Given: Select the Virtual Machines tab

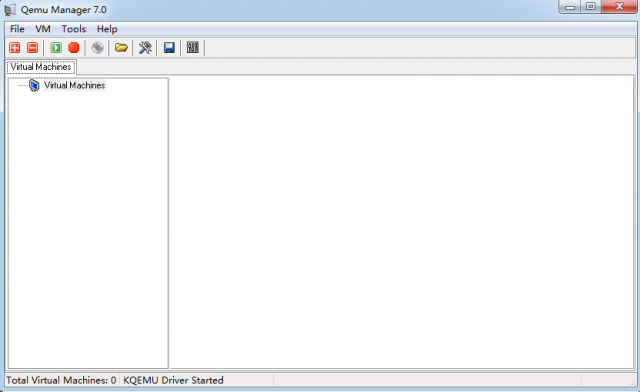Looking at the screenshot, I should coord(41,67).
